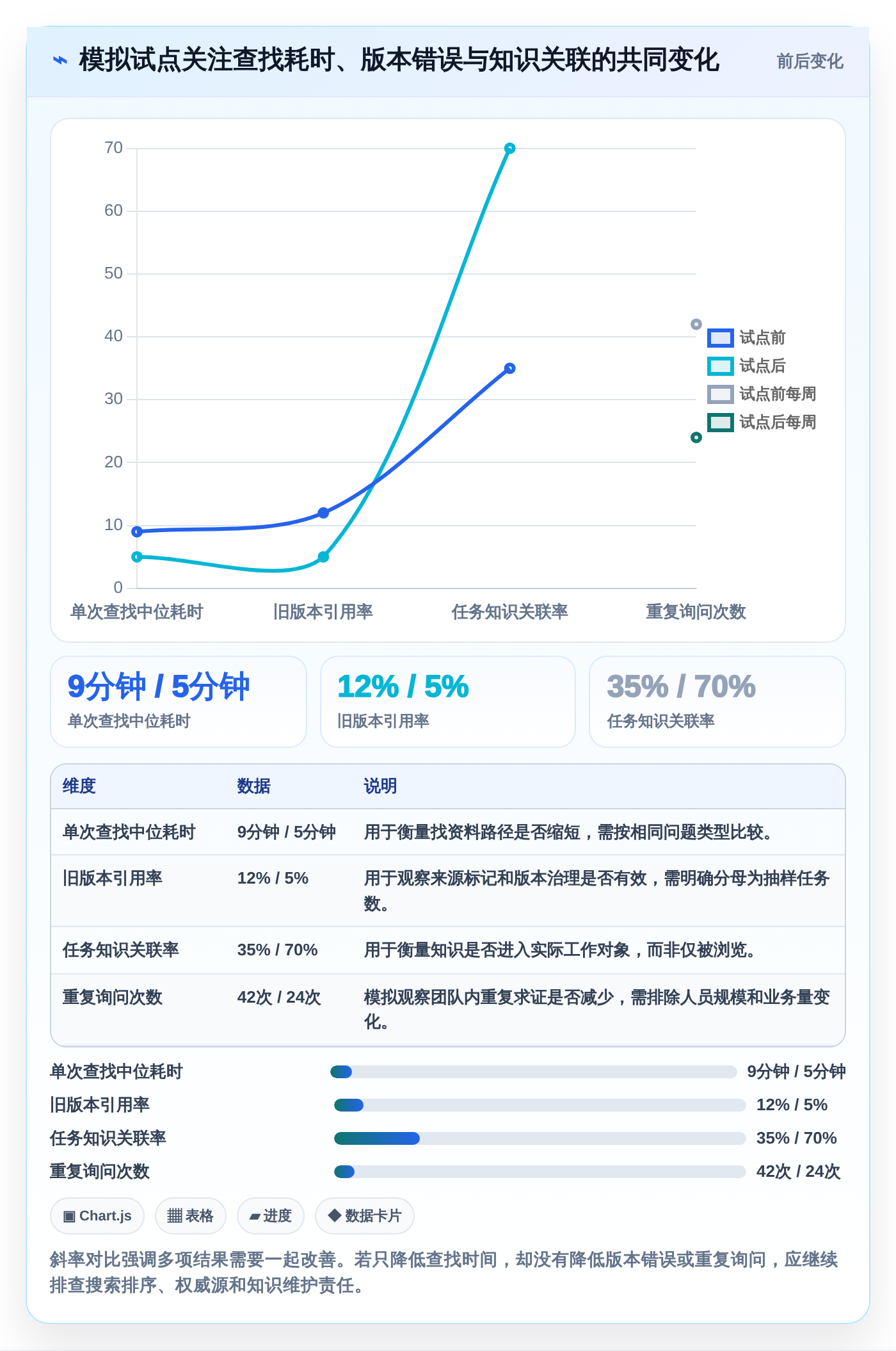The image size is (896, 1351).
Task: Click the 任务知识关联率 progress row label
Action: pos(108,1138)
